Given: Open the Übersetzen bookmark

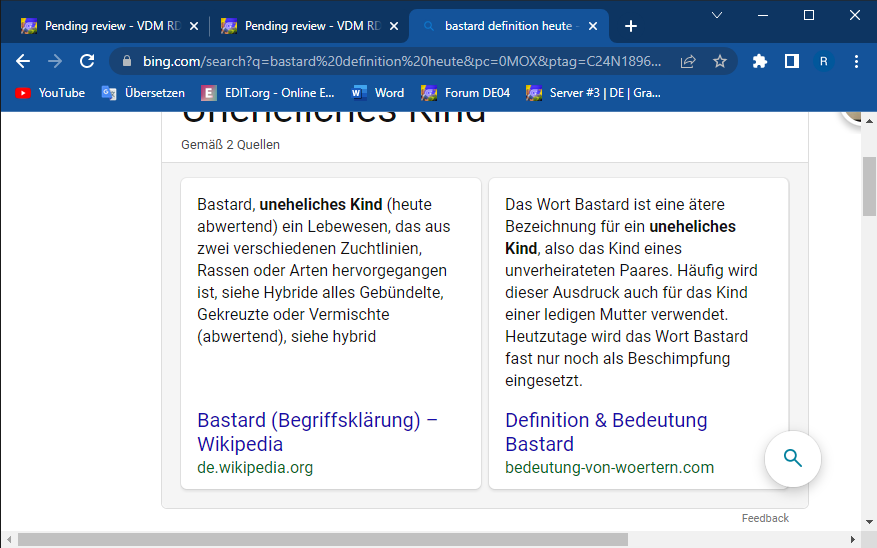Looking at the screenshot, I should (143, 93).
